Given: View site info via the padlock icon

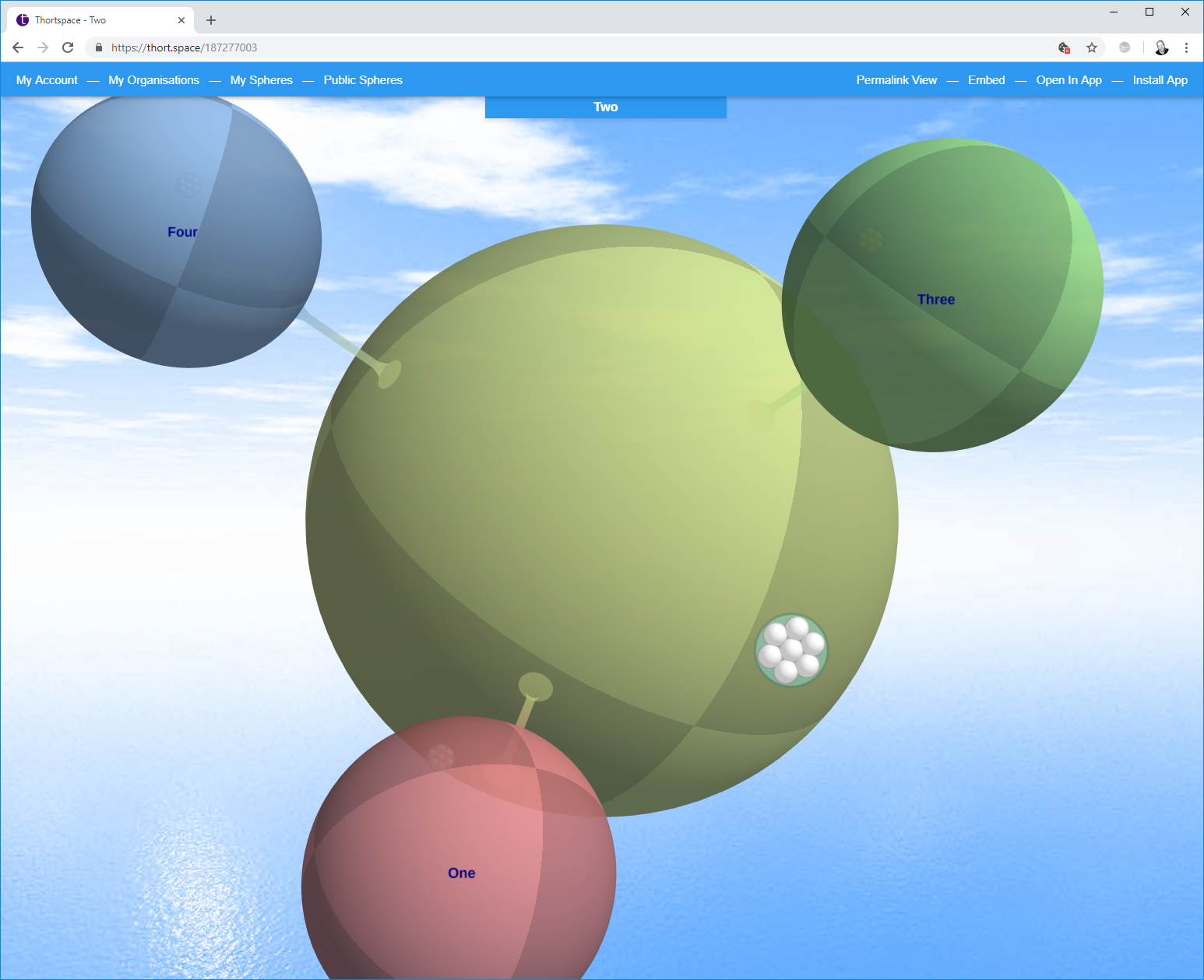Looking at the screenshot, I should [99, 47].
